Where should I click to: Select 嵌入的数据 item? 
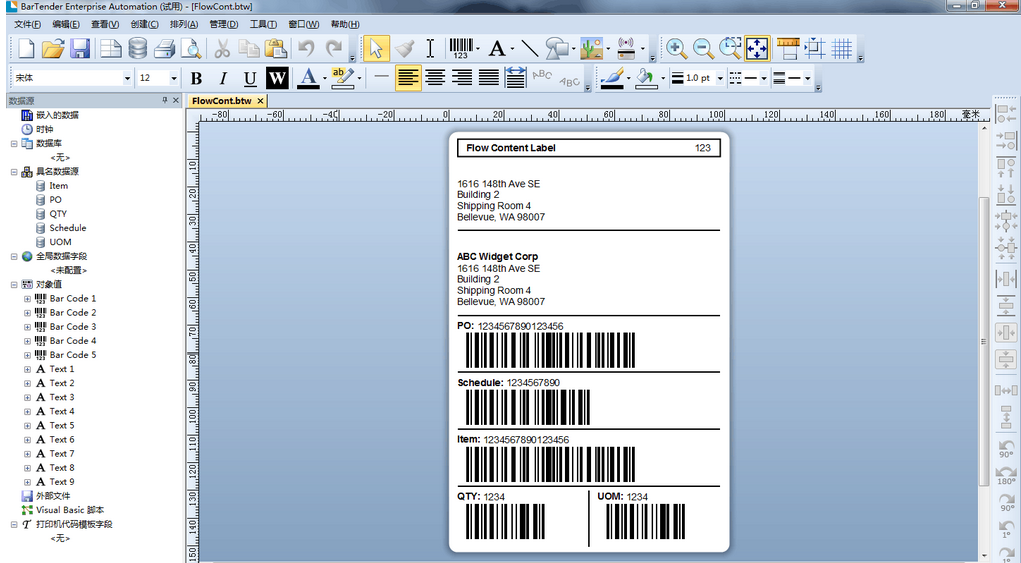[x=57, y=115]
